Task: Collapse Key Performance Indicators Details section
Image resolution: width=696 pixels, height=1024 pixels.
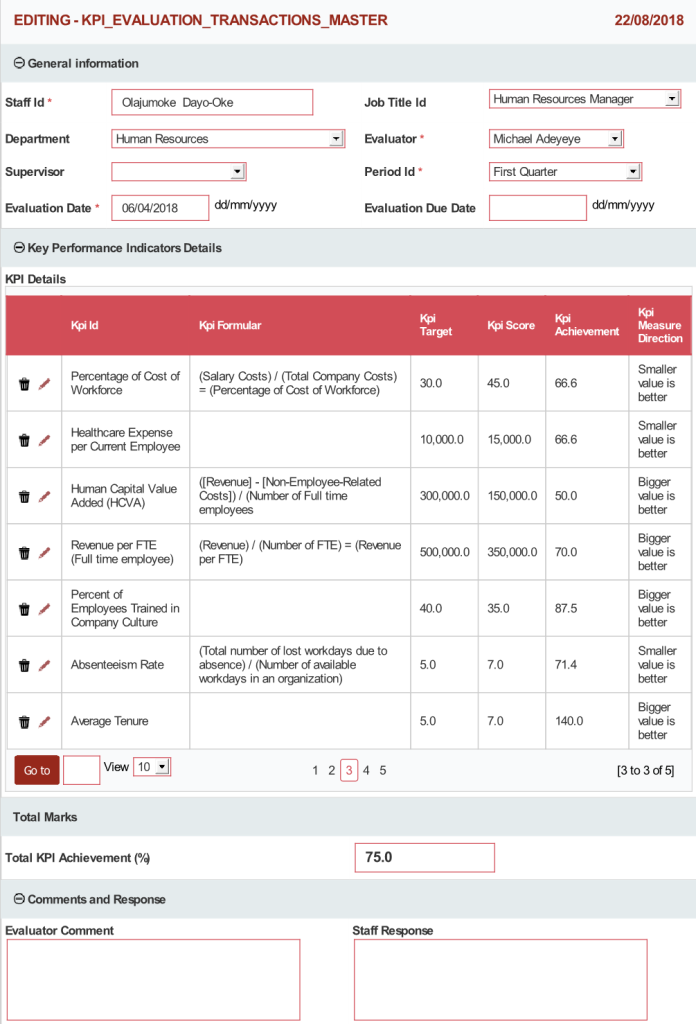Action: (x=19, y=248)
